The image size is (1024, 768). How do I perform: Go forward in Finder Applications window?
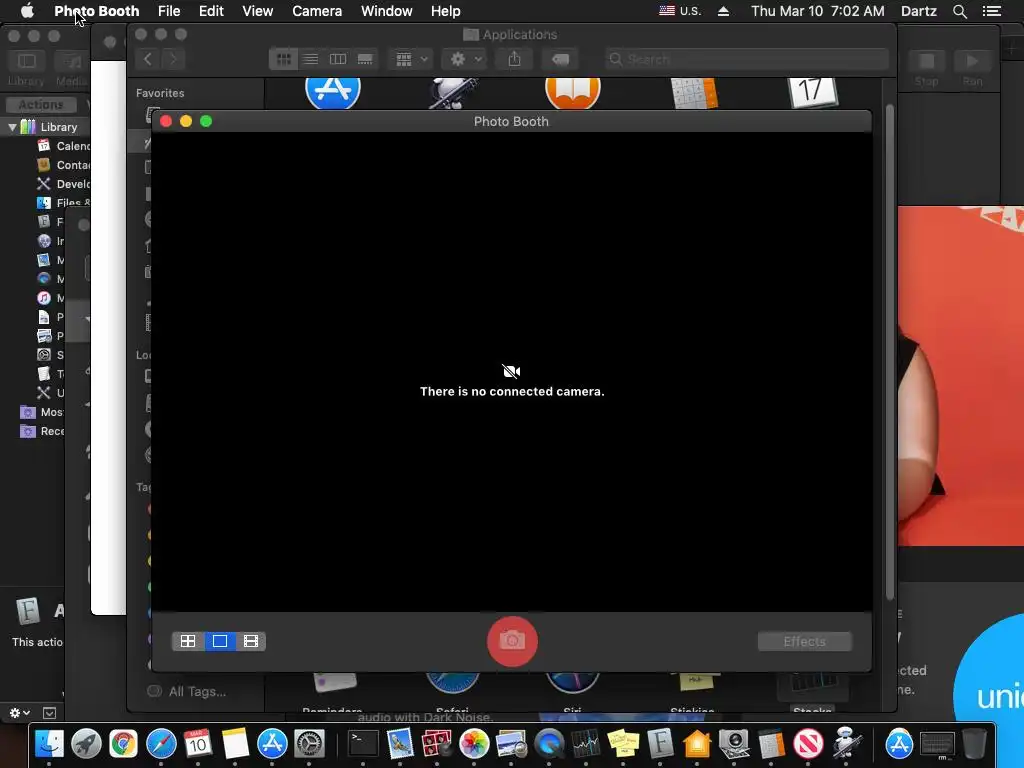click(172, 59)
